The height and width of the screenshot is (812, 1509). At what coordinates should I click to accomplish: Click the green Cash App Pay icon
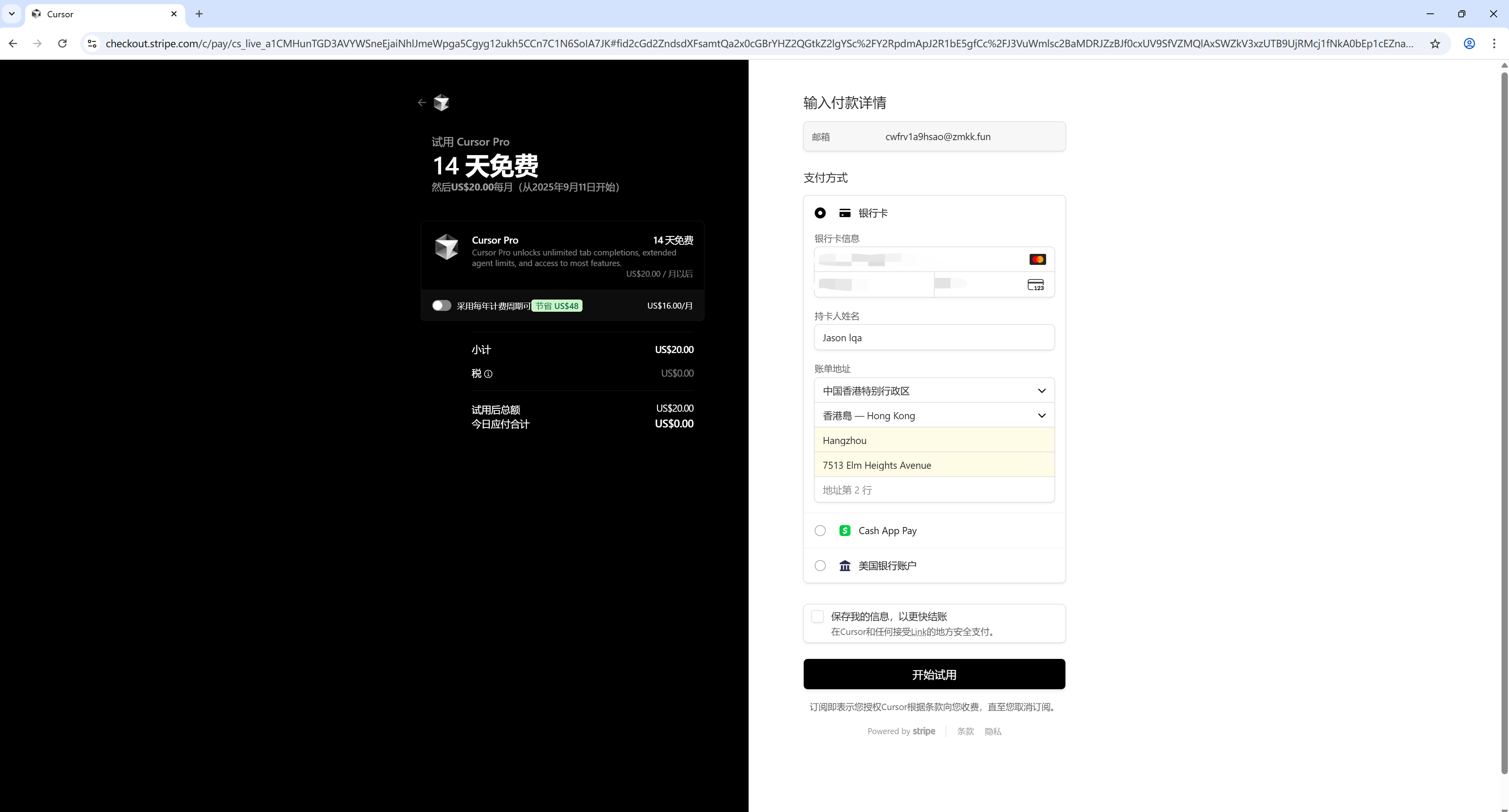coord(845,531)
